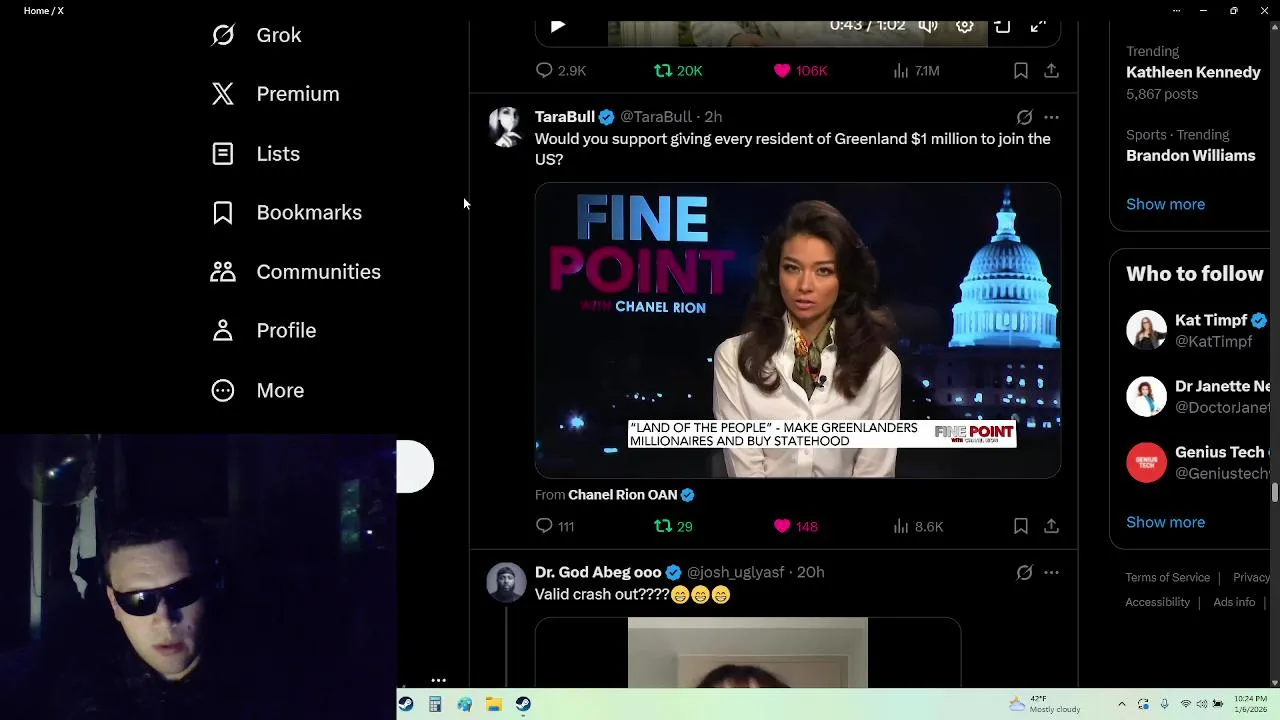Viewport: 1280px width, 720px height.
Task: Click Dr. God Abeg ooo name
Action: pyautogui.click(x=598, y=573)
